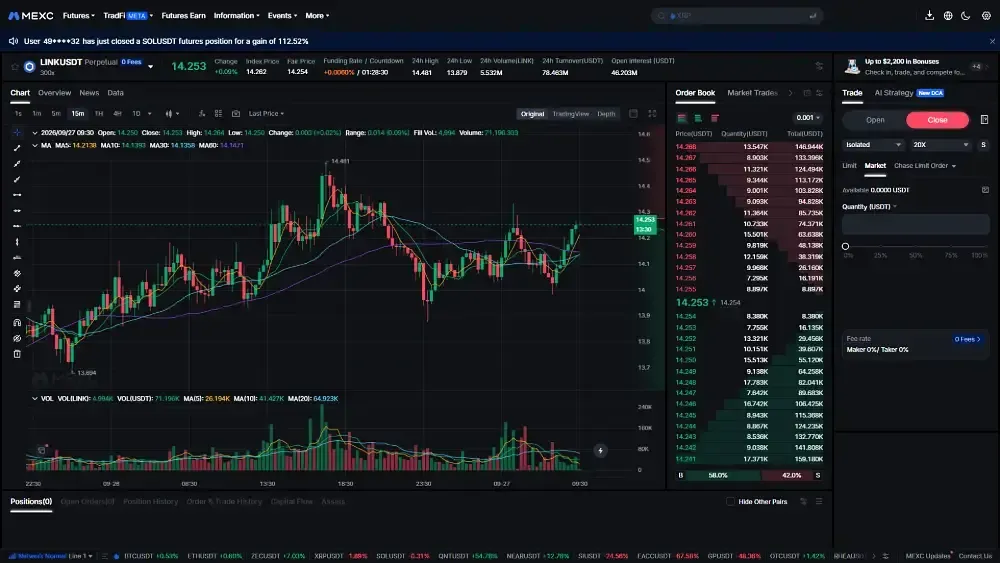This screenshot has width=1000, height=563.
Task: Open the positions list layout icon
Action: tap(820, 502)
